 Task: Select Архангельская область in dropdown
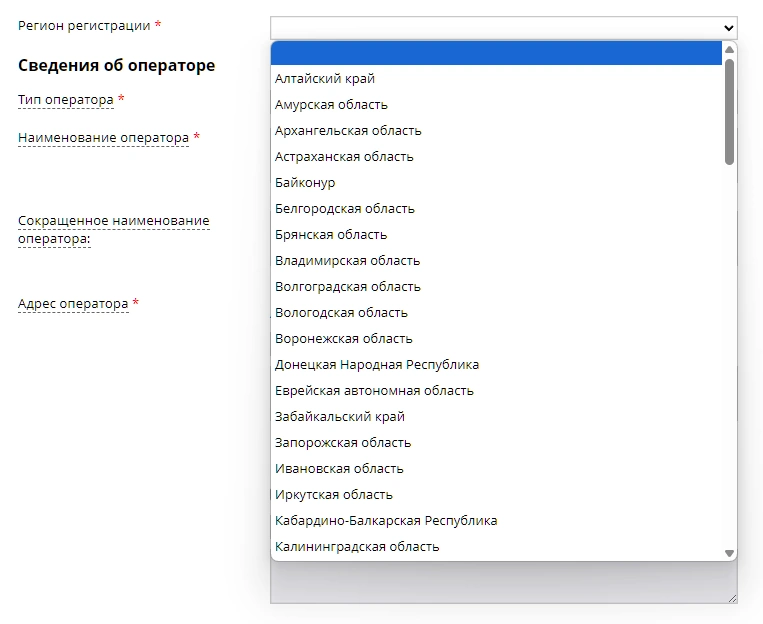(x=348, y=131)
